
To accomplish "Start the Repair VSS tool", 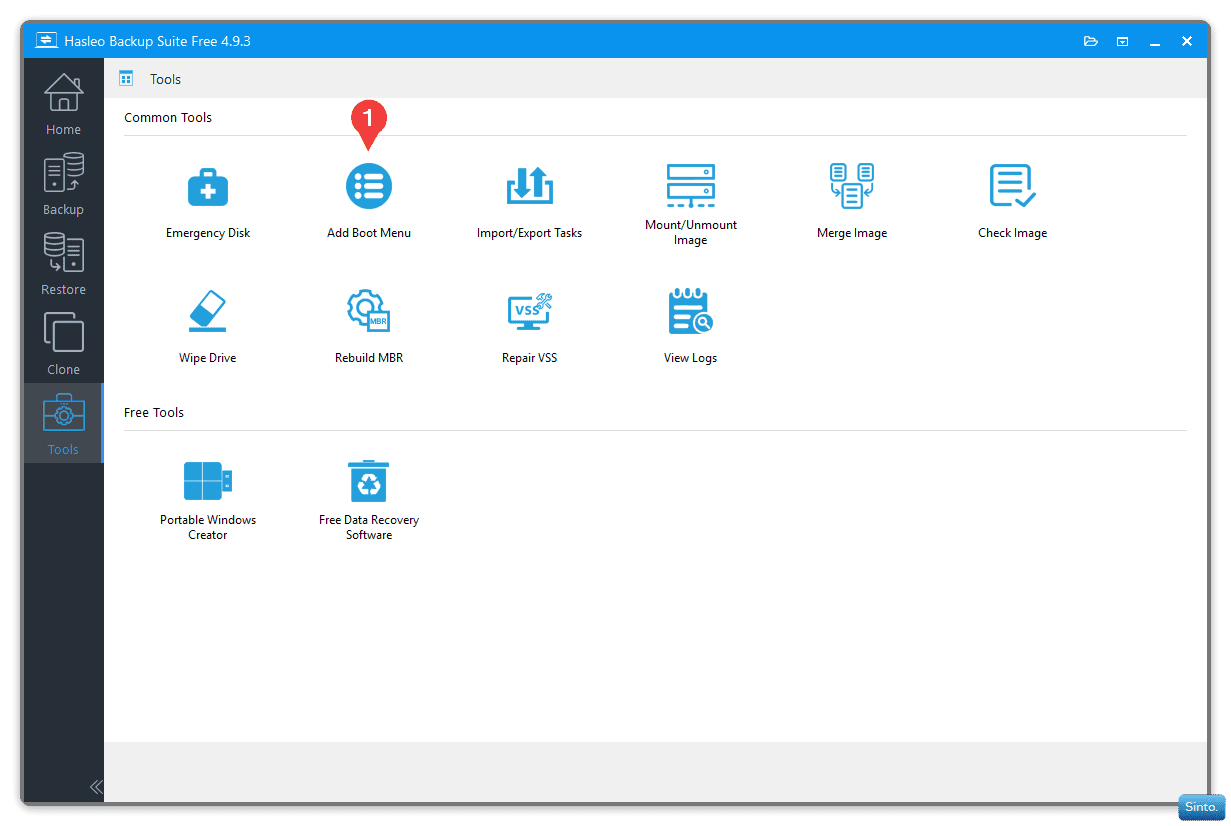I will pos(529,328).
